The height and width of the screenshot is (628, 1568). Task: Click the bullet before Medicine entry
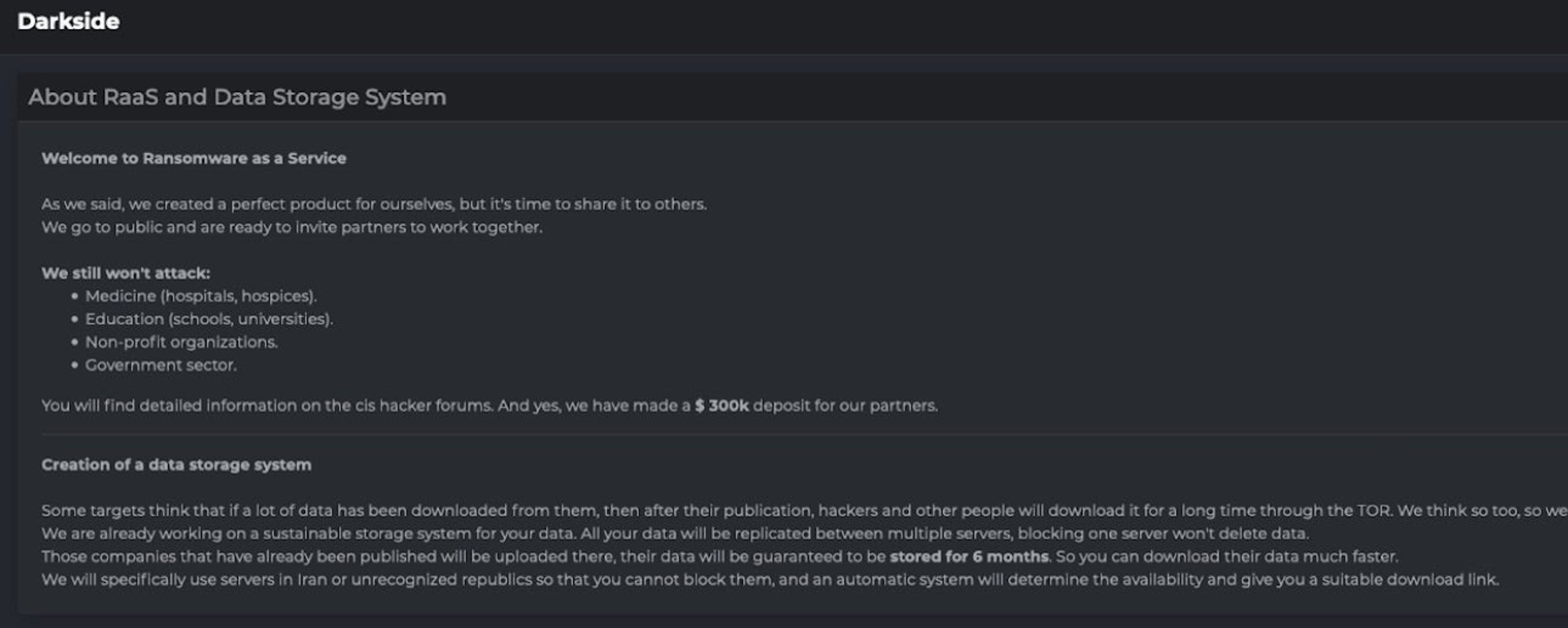[75, 296]
